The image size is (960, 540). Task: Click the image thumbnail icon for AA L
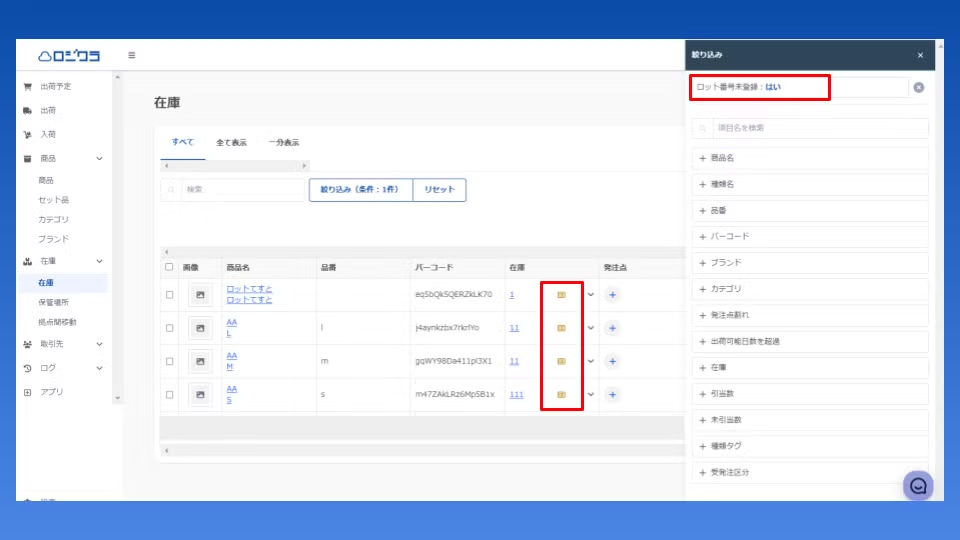200,328
